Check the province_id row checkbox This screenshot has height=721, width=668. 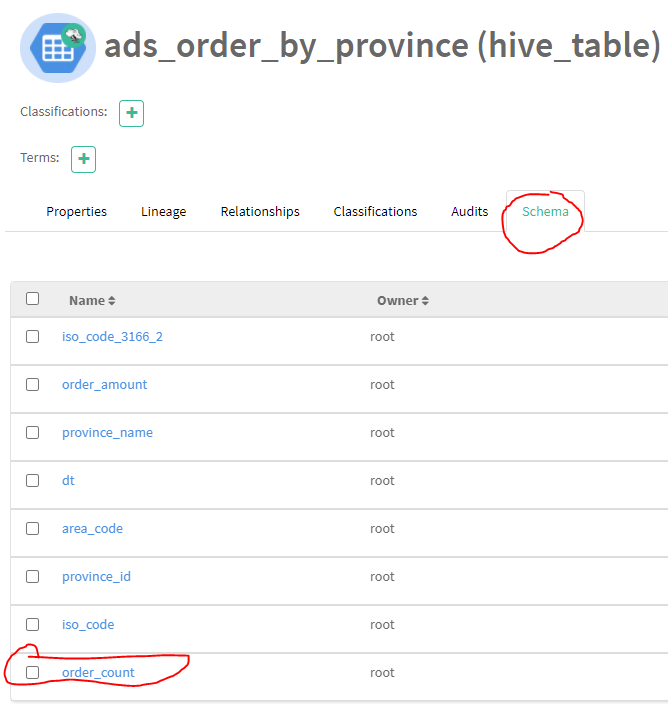pos(33,577)
